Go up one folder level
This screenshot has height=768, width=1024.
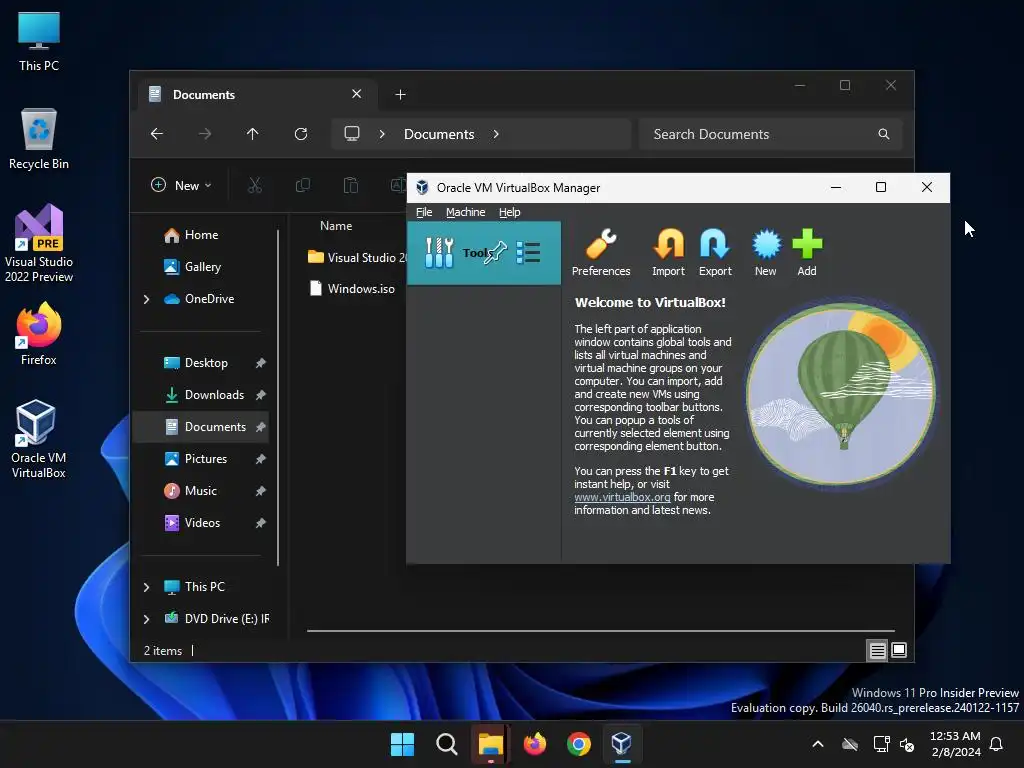pos(253,134)
